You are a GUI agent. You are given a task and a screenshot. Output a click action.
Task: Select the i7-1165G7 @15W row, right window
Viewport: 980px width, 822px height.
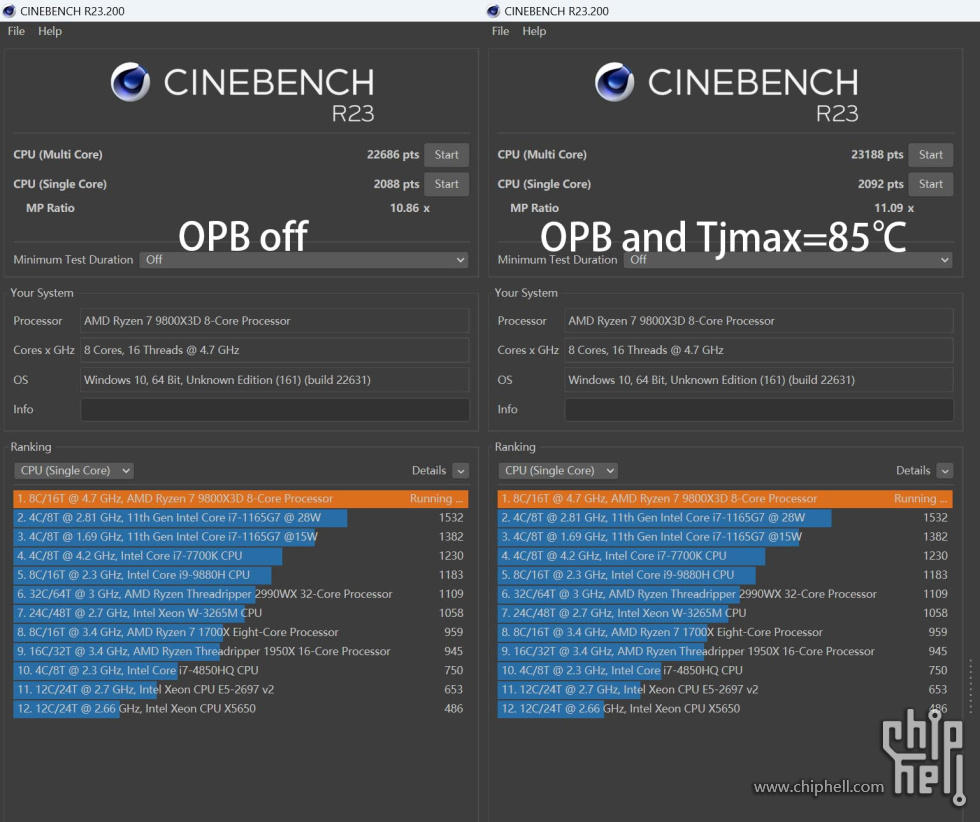coord(725,536)
